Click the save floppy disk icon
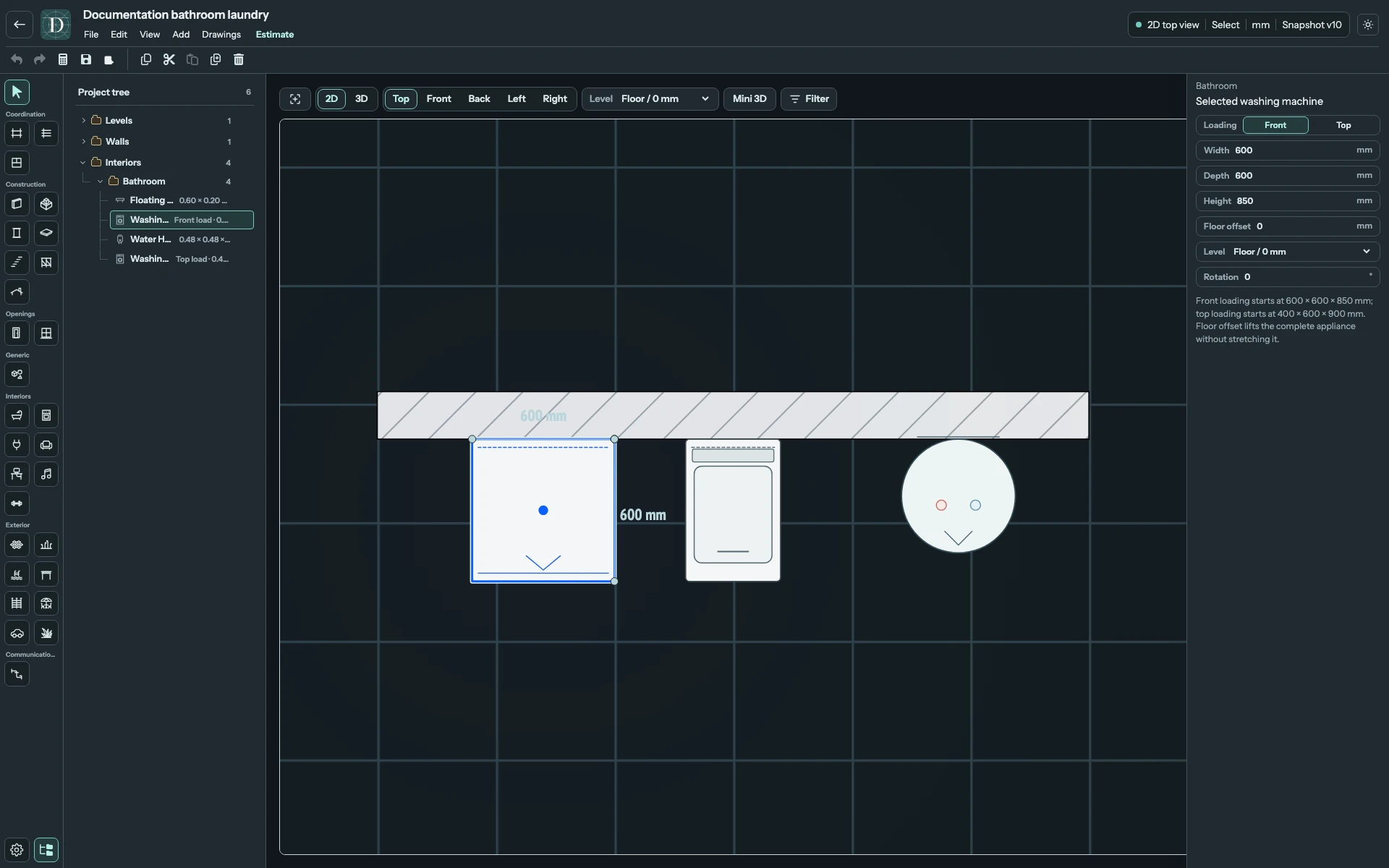Viewport: 1389px width, 868px height. 86,59
